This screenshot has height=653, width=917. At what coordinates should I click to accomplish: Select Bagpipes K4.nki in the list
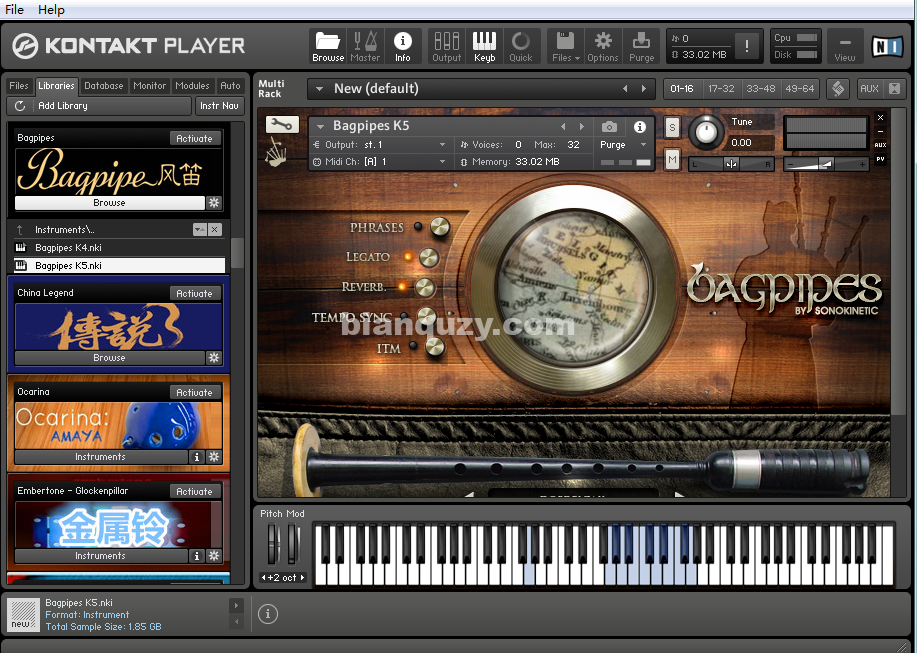(119, 248)
